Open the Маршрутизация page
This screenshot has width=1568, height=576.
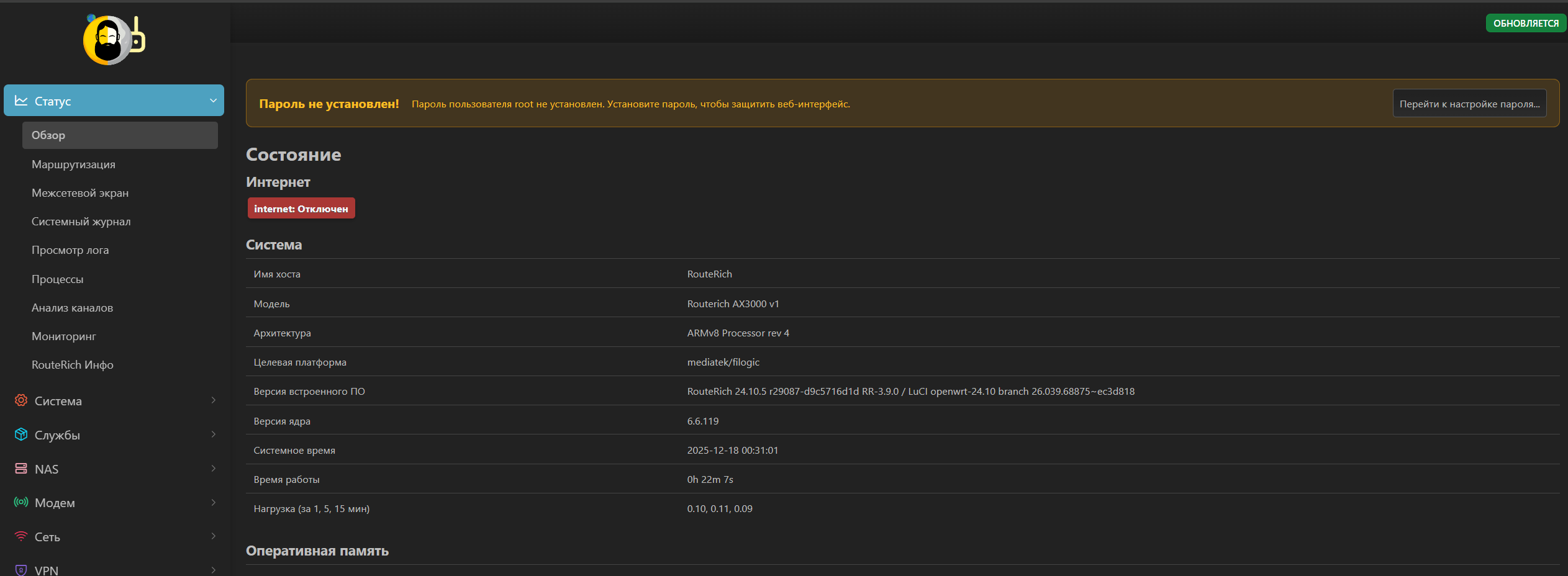coord(73,164)
